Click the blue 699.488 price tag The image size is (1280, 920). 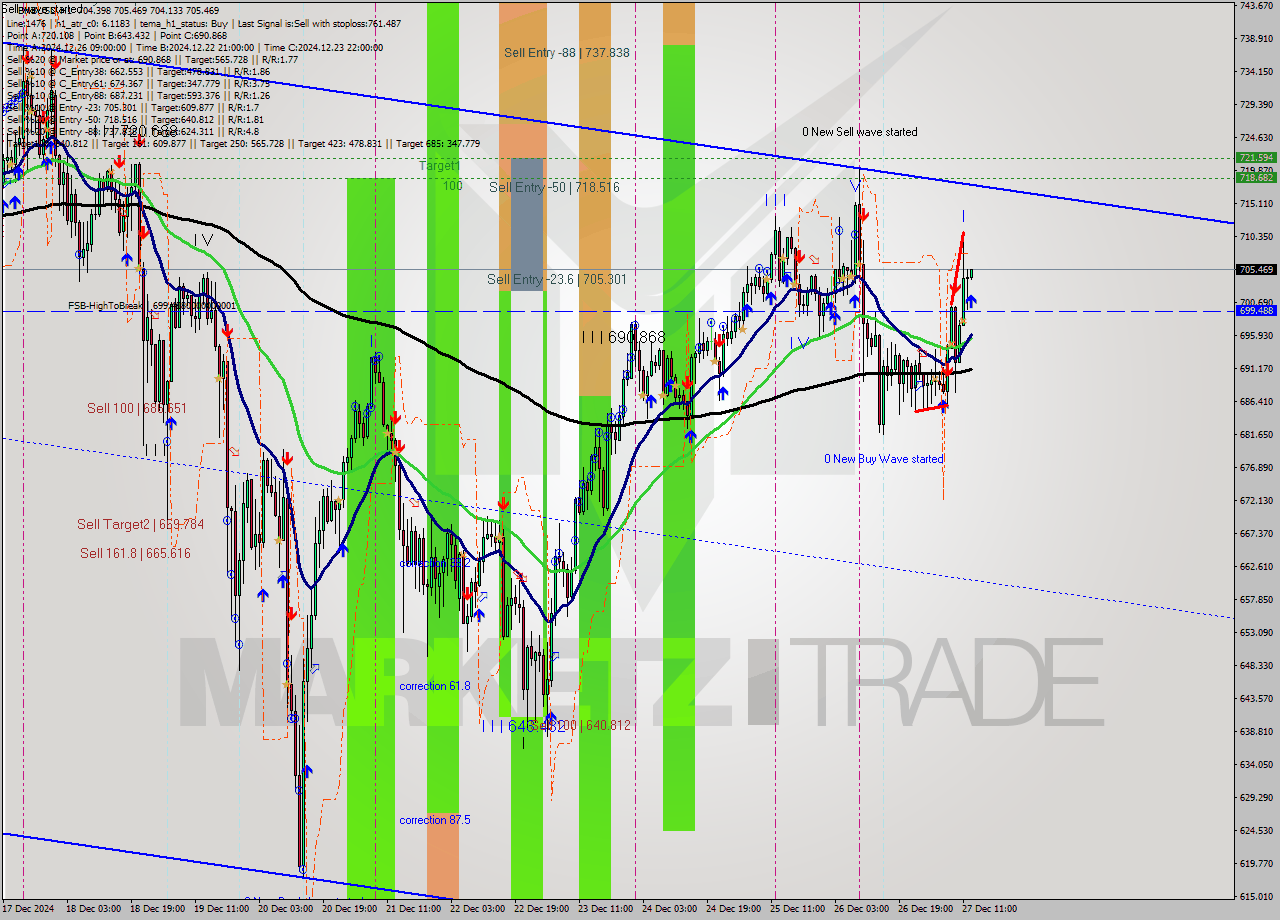[1256, 310]
